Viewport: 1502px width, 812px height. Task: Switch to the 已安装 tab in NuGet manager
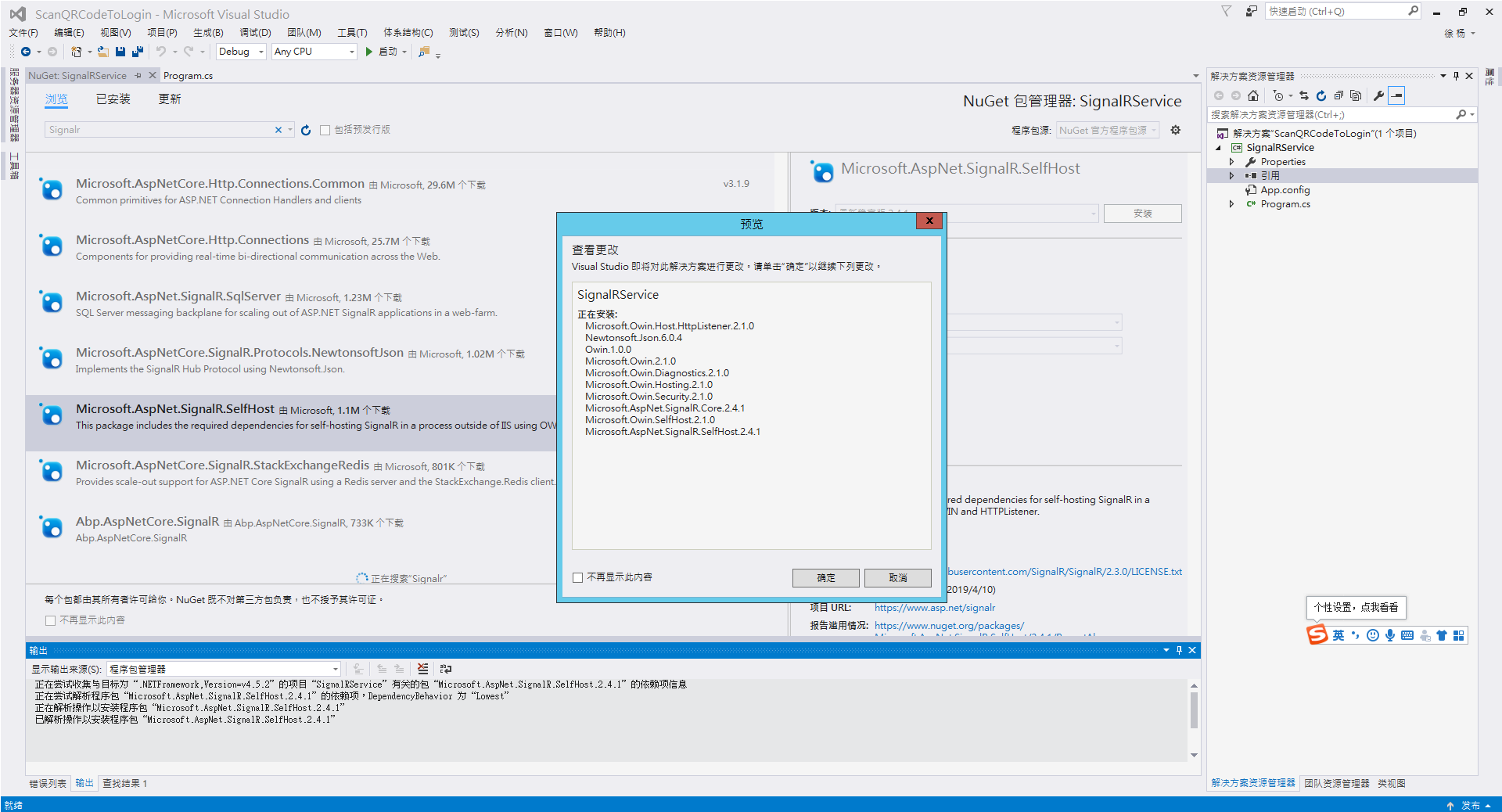click(x=113, y=99)
